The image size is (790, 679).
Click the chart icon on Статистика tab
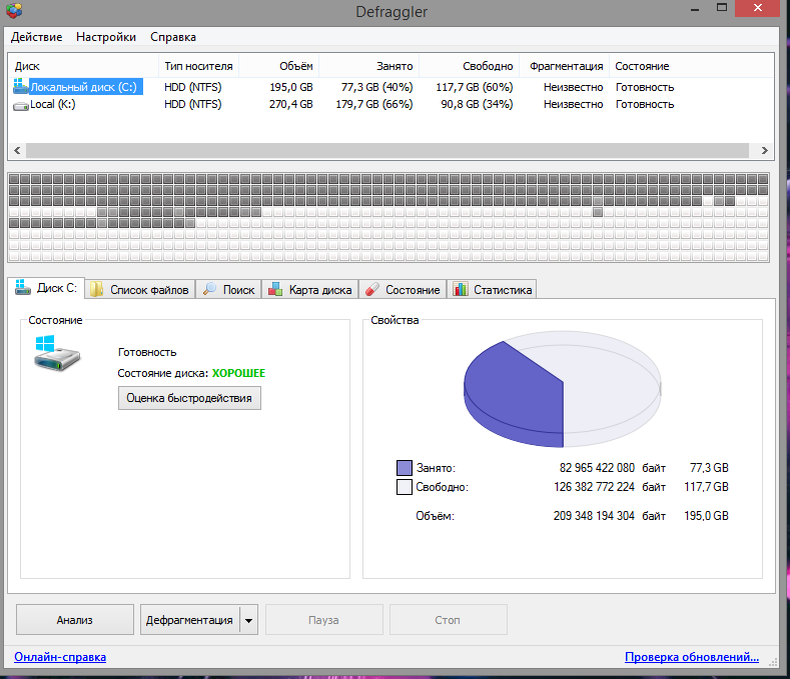pos(460,289)
